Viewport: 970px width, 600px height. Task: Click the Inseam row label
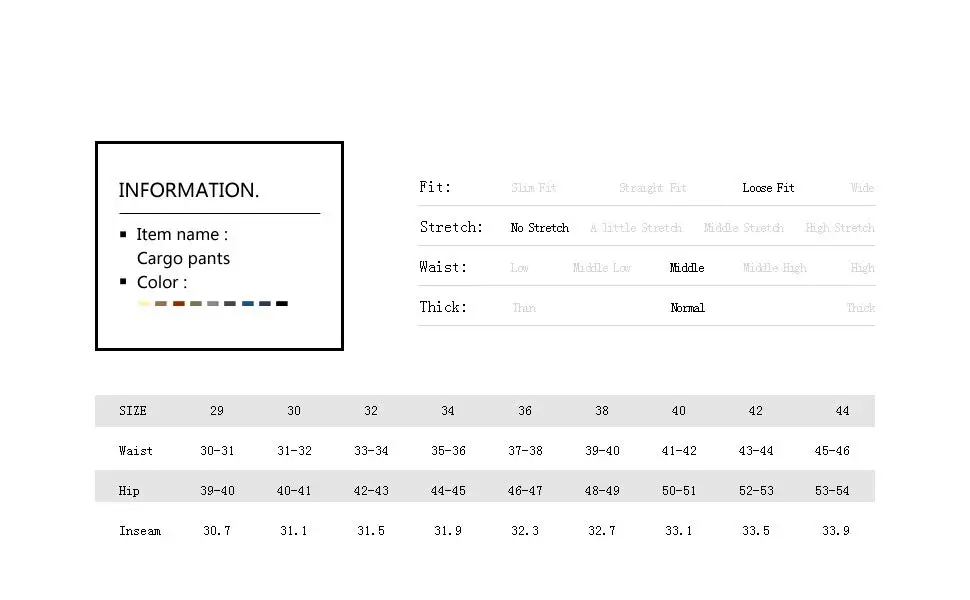coord(140,531)
